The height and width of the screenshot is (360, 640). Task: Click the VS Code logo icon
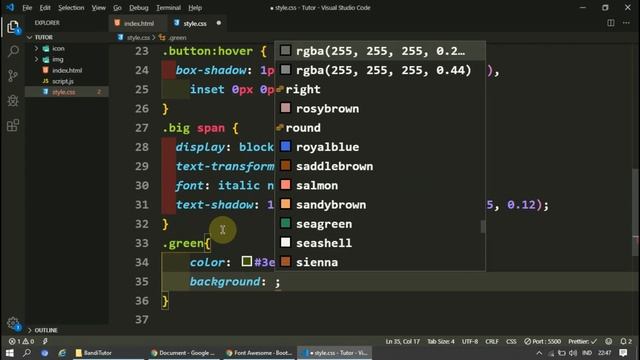pyautogui.click(x=10, y=7)
